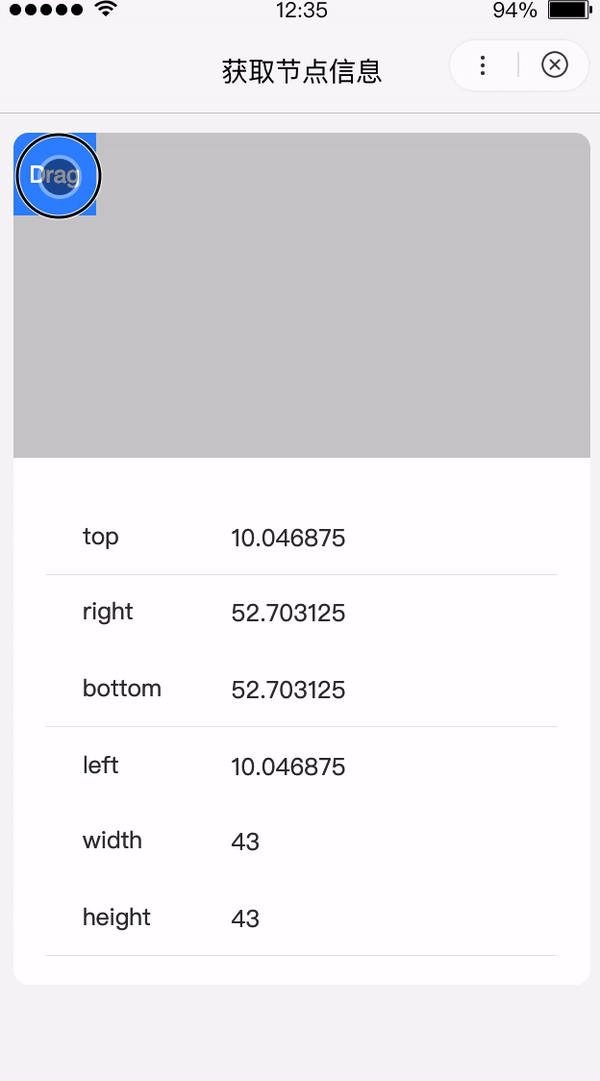Select the width label
This screenshot has height=1081, width=600.
point(112,841)
